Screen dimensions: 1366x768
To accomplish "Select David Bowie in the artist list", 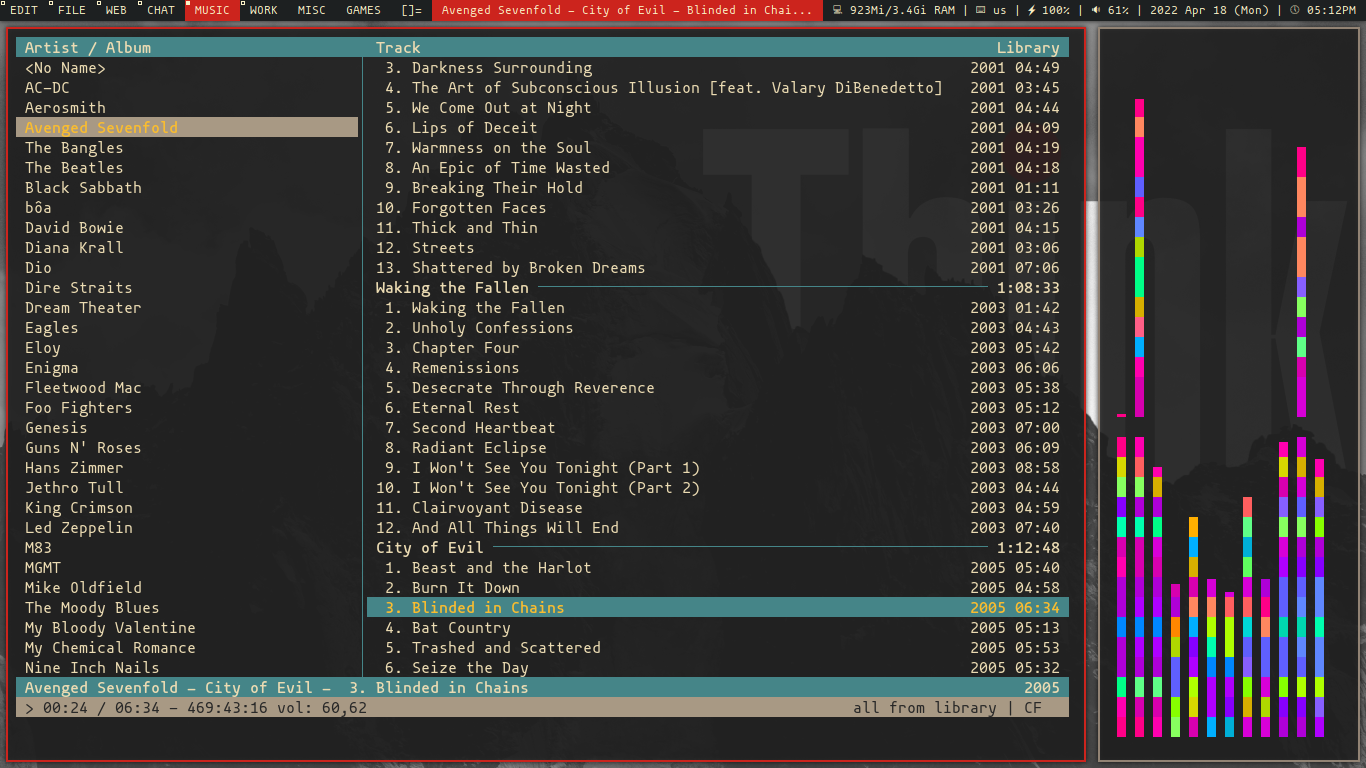I will click(x=187, y=228).
